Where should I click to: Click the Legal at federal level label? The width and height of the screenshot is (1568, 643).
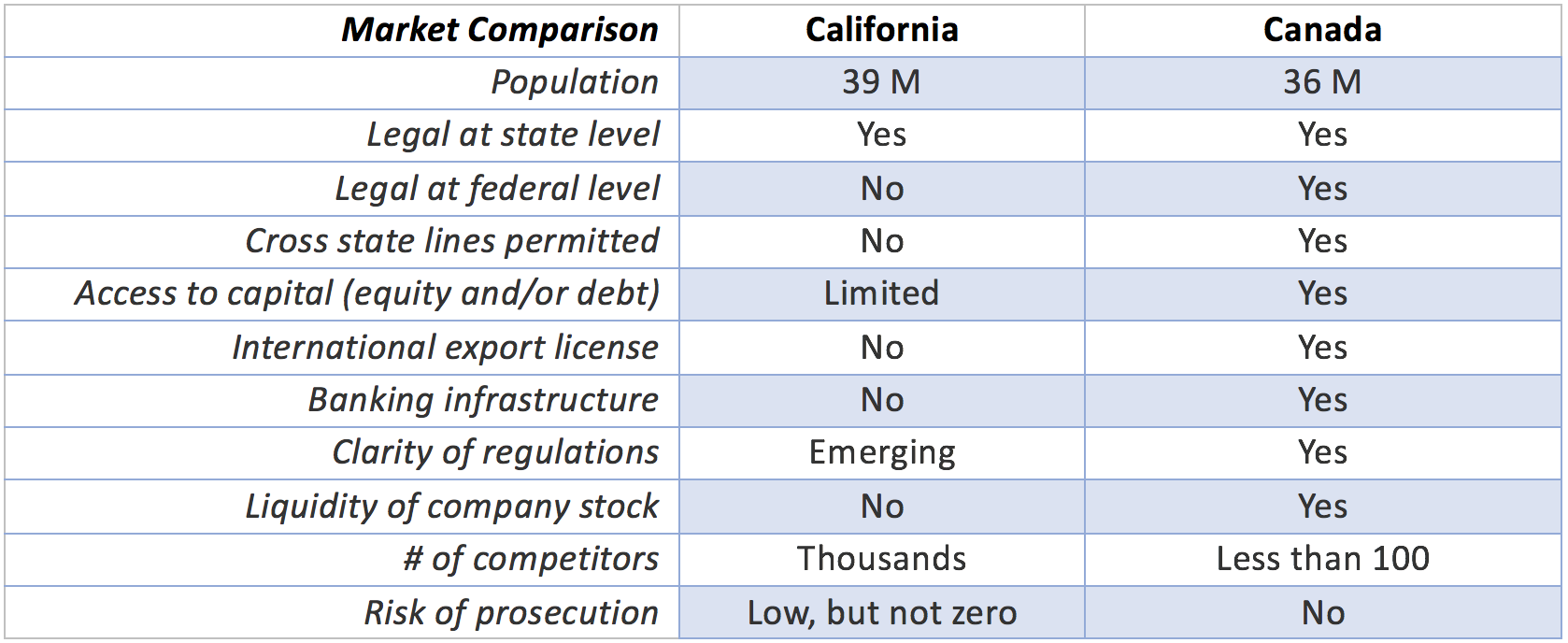point(497,189)
